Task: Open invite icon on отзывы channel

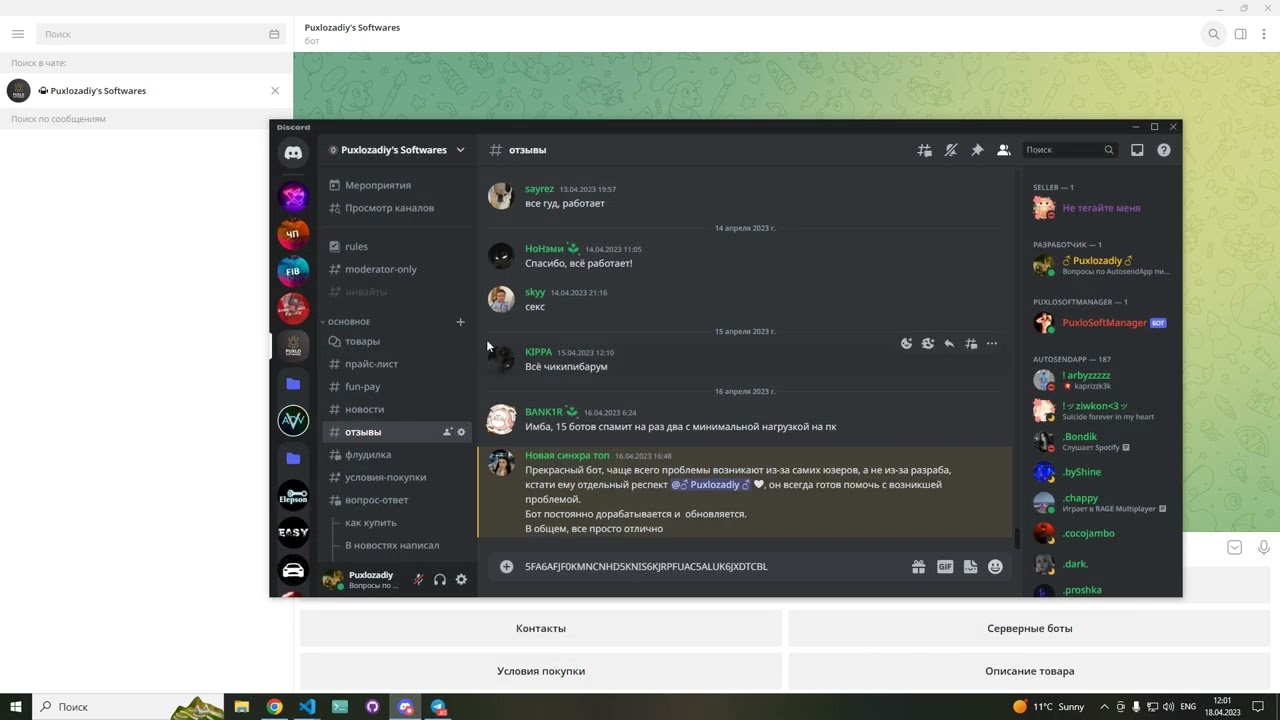Action: pos(447,432)
